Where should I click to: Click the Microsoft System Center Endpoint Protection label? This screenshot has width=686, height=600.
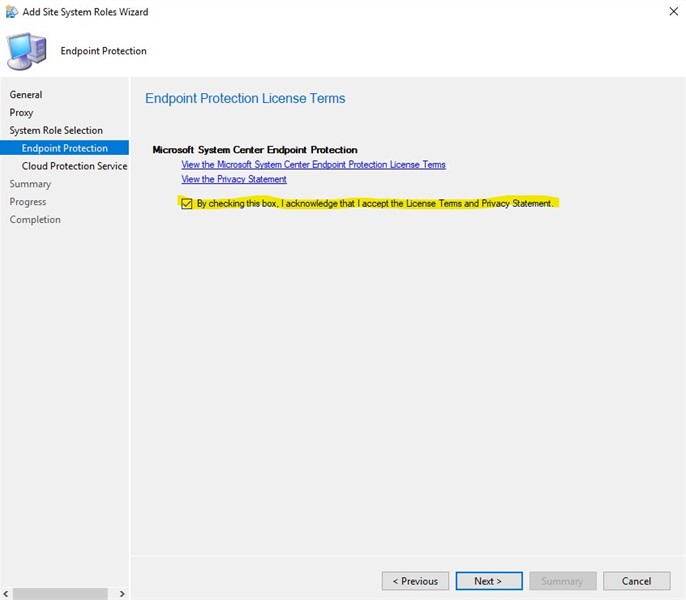tap(255, 150)
